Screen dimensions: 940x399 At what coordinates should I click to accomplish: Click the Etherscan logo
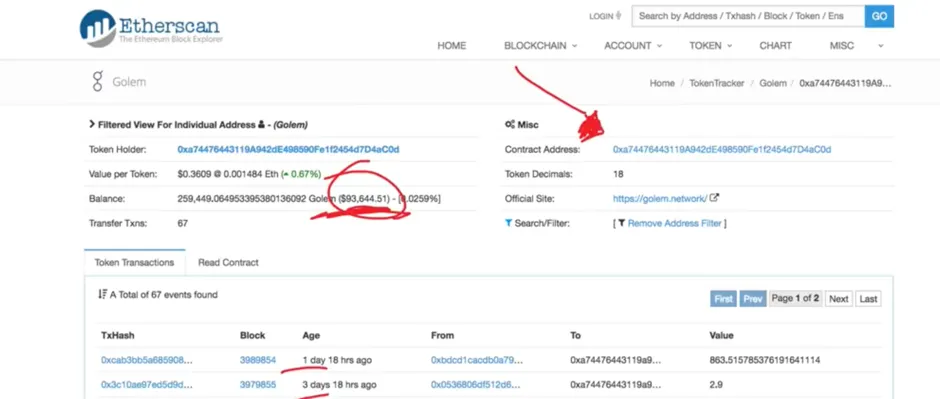150,28
